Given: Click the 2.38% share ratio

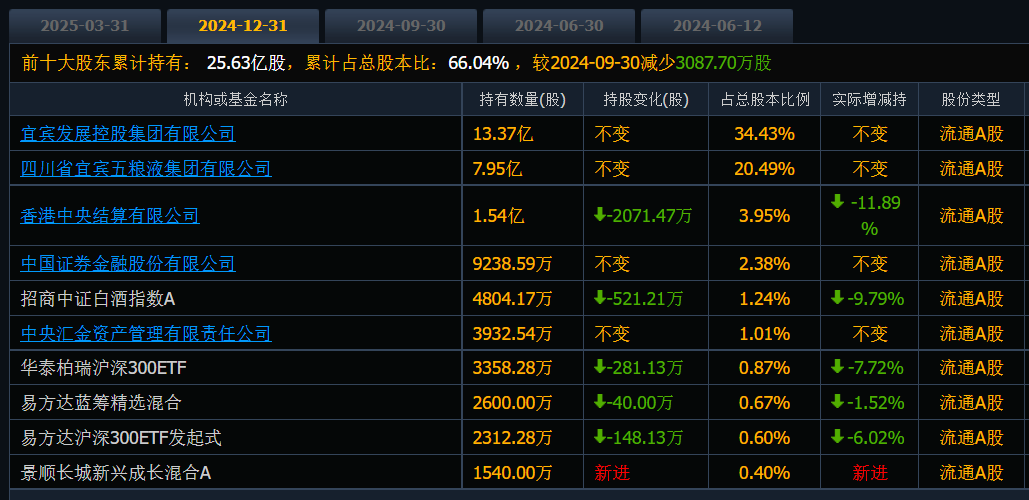Looking at the screenshot, I should (x=765, y=264).
